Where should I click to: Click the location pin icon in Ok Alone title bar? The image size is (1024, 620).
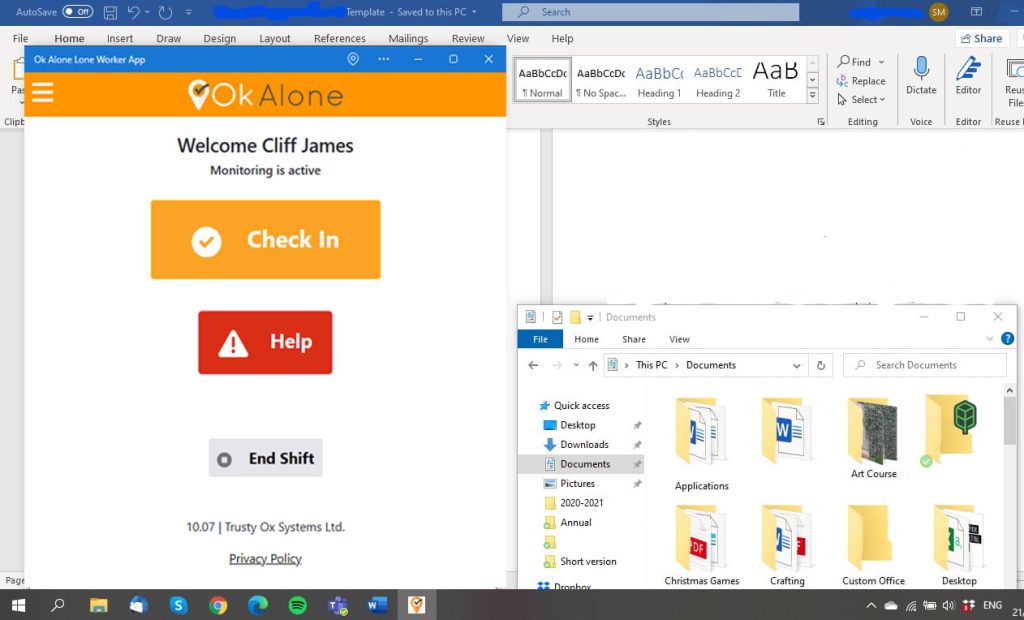353,59
